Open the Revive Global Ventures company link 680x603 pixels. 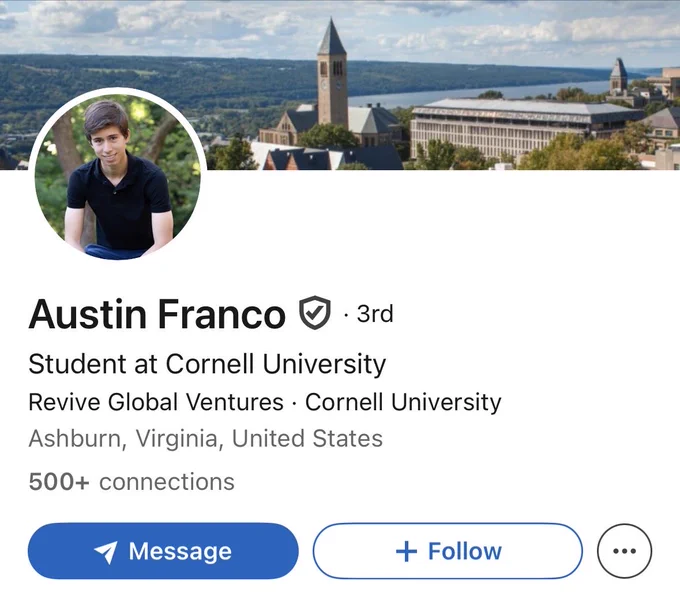[156, 402]
